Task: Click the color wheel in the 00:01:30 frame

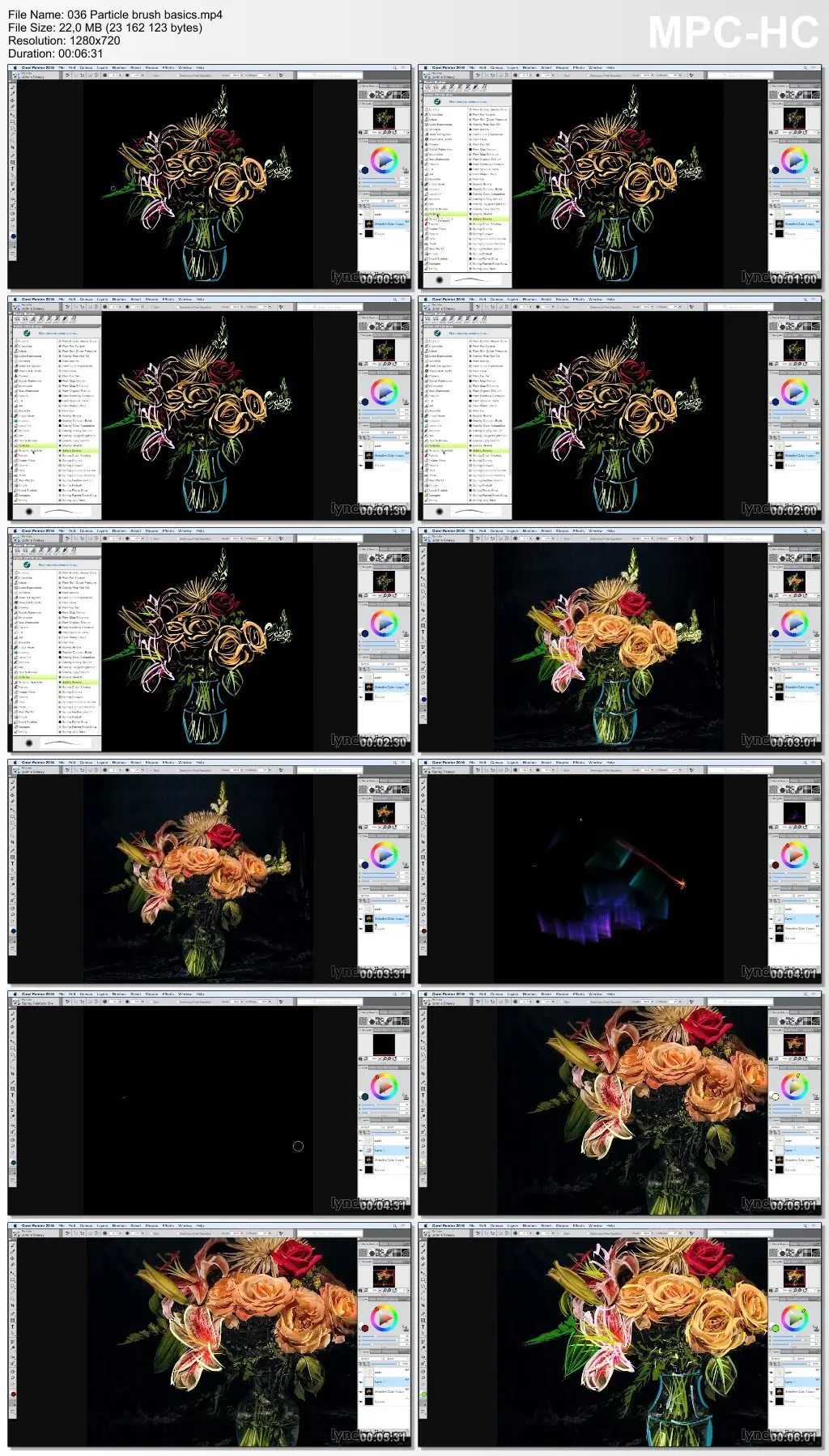Action: 384,391
